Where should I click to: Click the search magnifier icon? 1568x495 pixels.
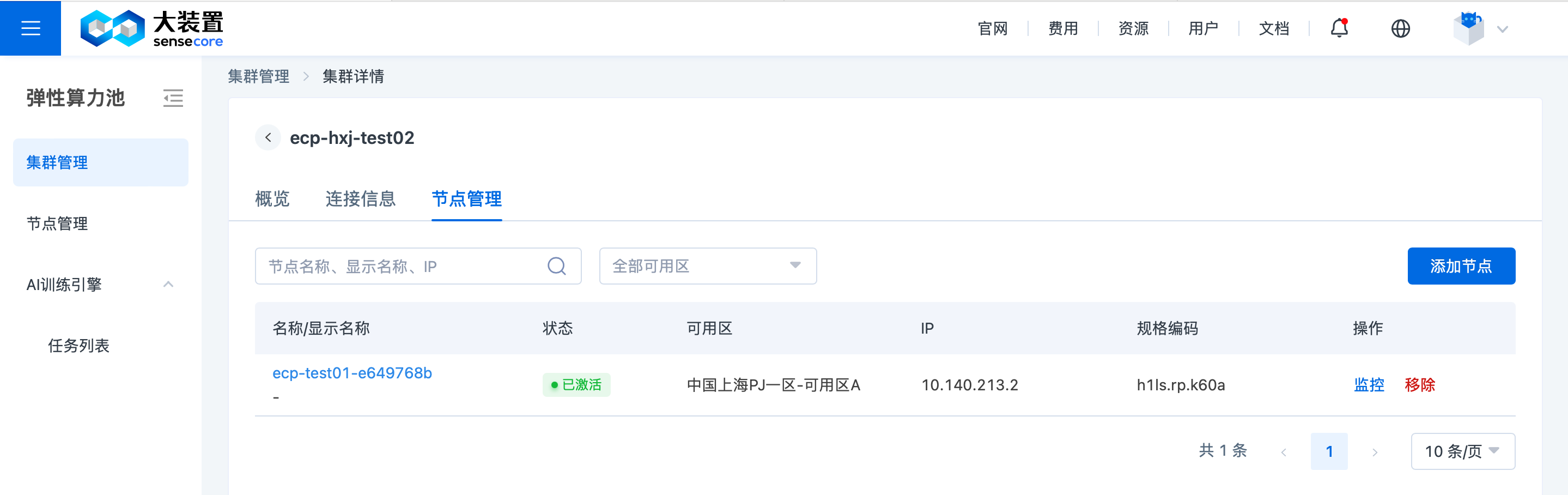pyautogui.click(x=556, y=266)
